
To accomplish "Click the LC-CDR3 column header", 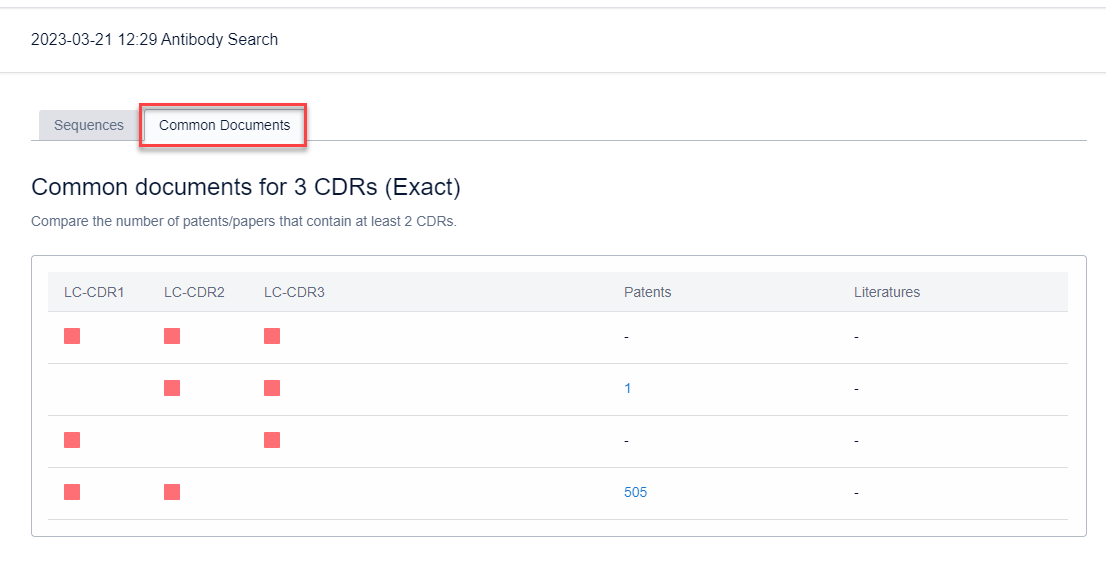I will [x=294, y=292].
